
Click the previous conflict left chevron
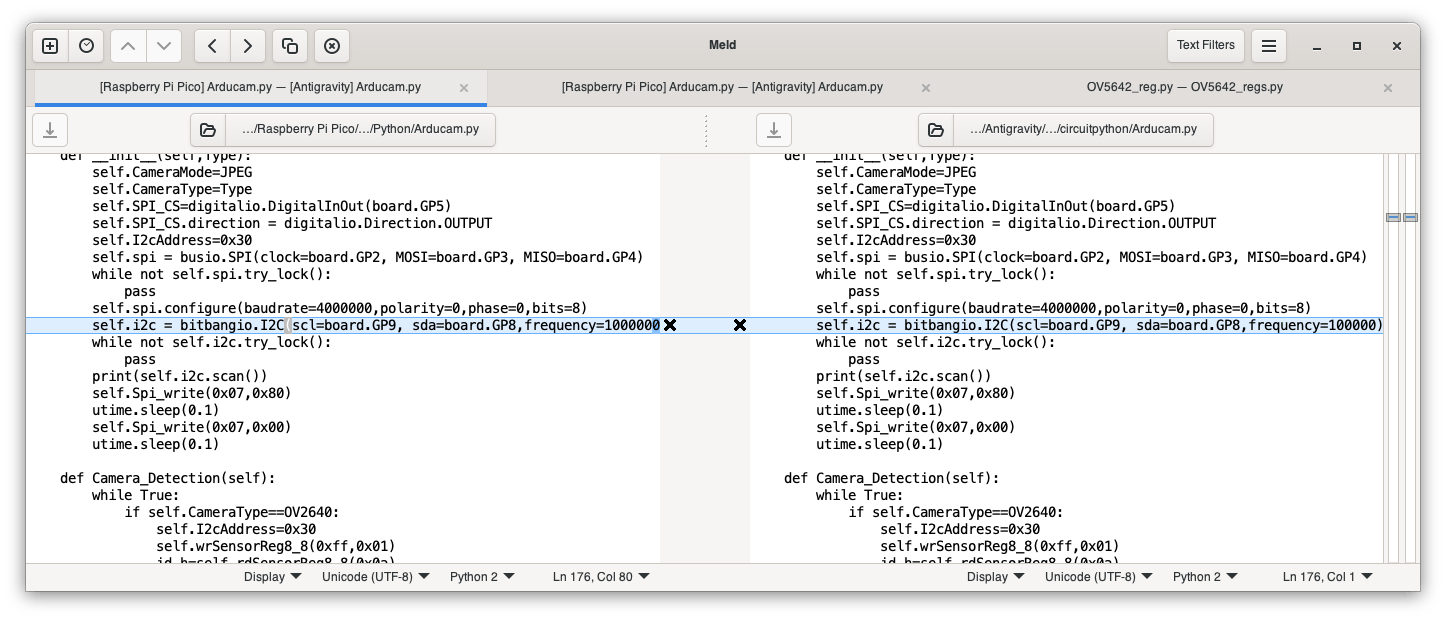pyautogui.click(x=212, y=46)
